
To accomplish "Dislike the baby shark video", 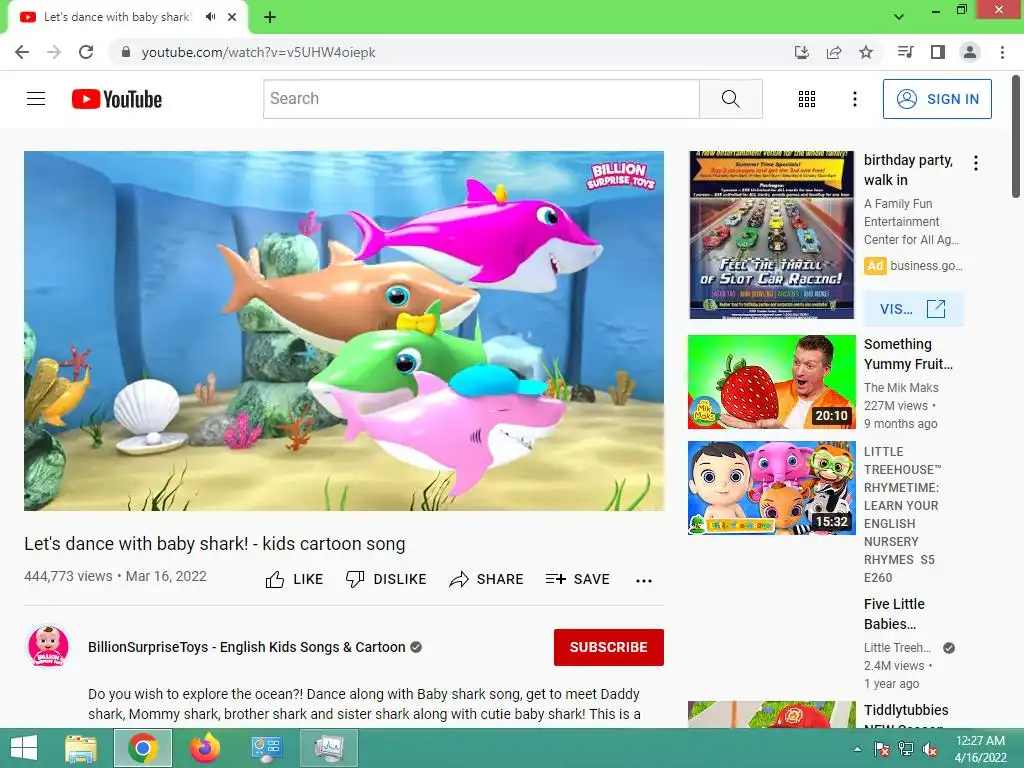I will [386, 579].
